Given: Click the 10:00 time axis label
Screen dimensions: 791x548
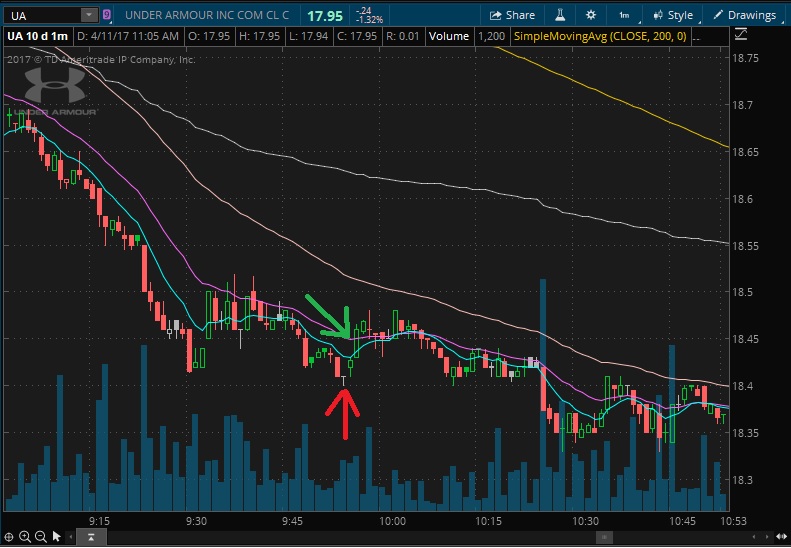Looking at the screenshot, I should coord(392,521).
